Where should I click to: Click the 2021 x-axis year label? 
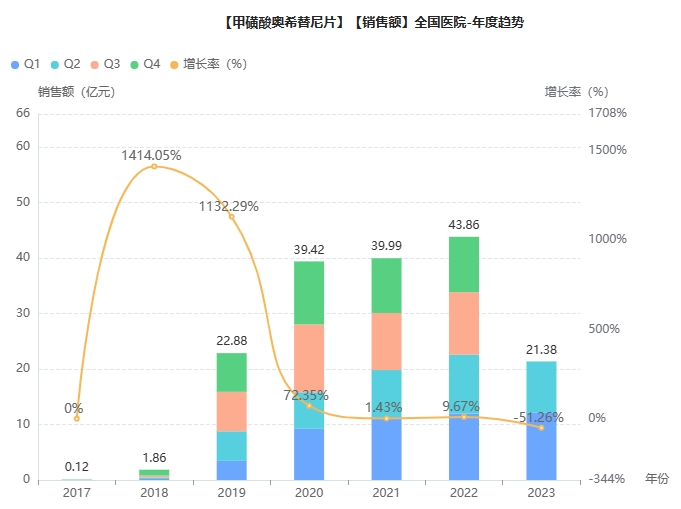pyautogui.click(x=387, y=492)
